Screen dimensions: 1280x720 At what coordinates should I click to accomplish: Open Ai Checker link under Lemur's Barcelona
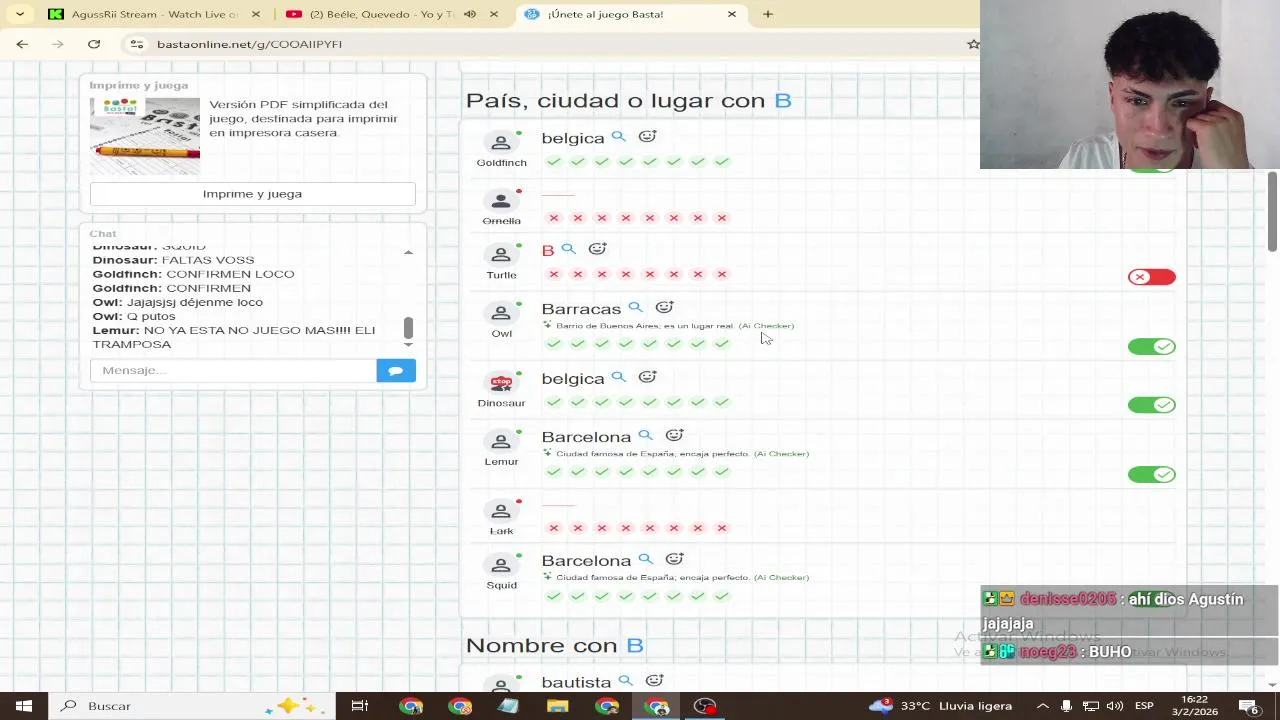781,454
